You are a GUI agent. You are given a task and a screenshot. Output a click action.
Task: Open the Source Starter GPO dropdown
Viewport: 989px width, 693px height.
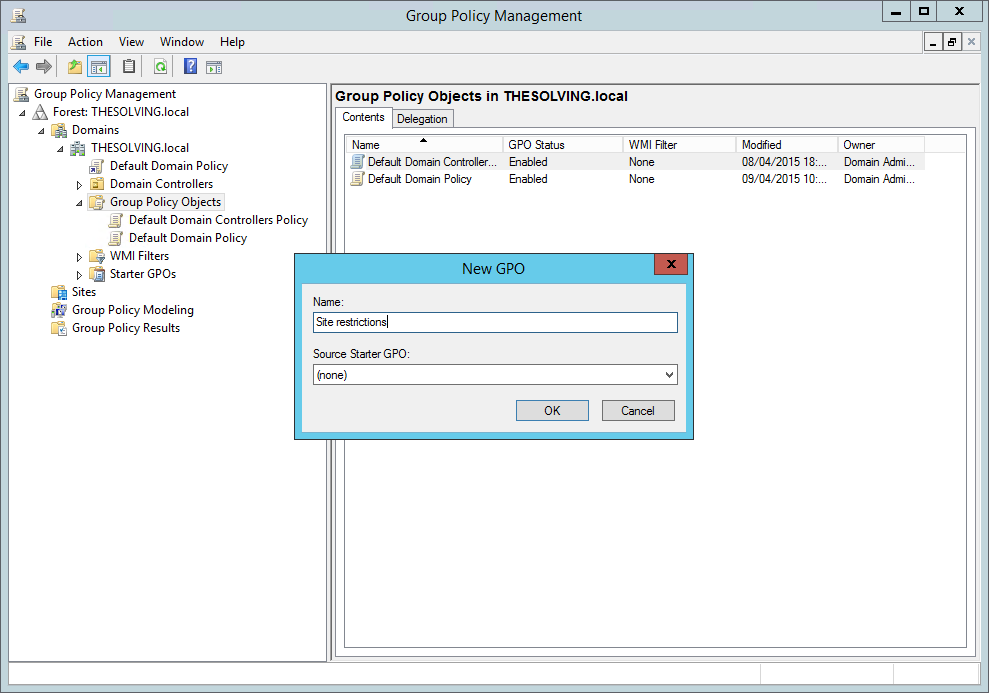click(669, 375)
